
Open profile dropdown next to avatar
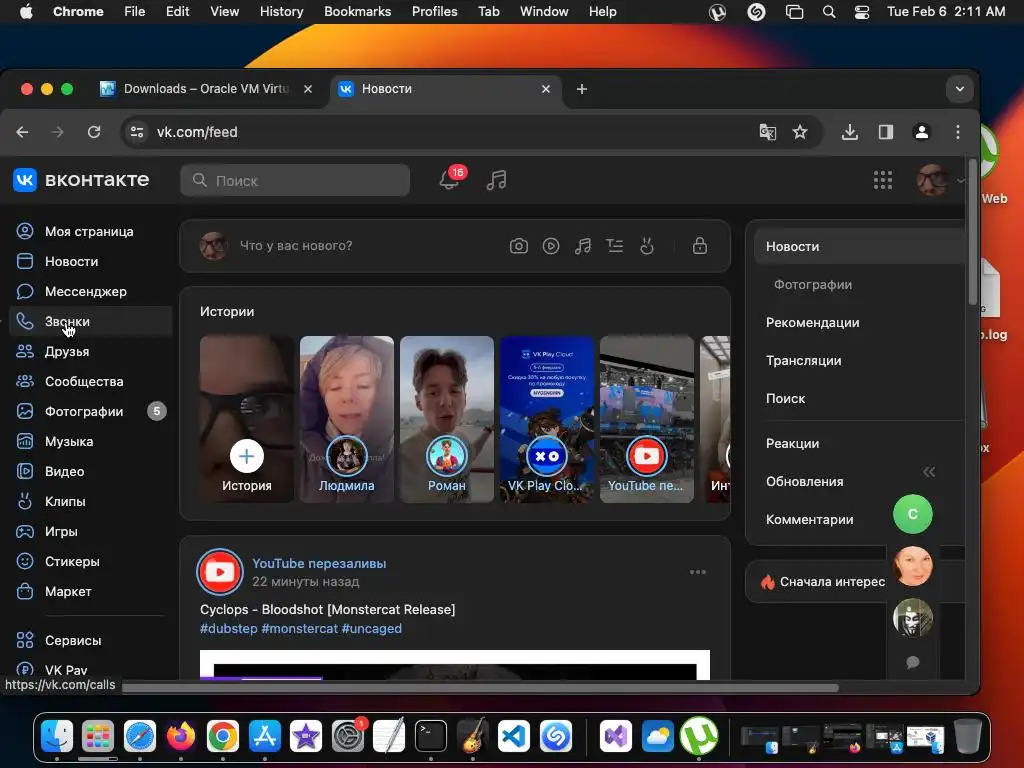960,180
